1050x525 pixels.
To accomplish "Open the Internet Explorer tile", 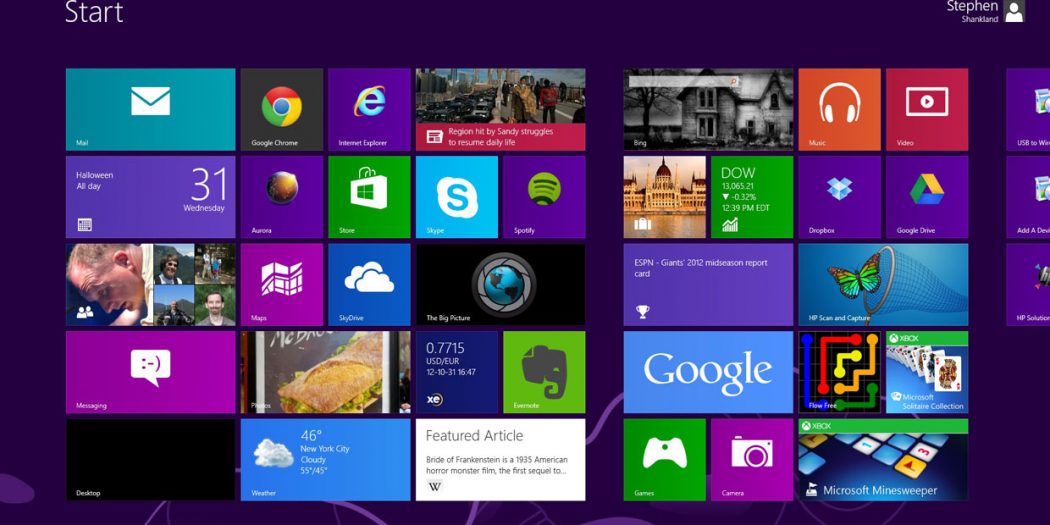I will pos(369,109).
